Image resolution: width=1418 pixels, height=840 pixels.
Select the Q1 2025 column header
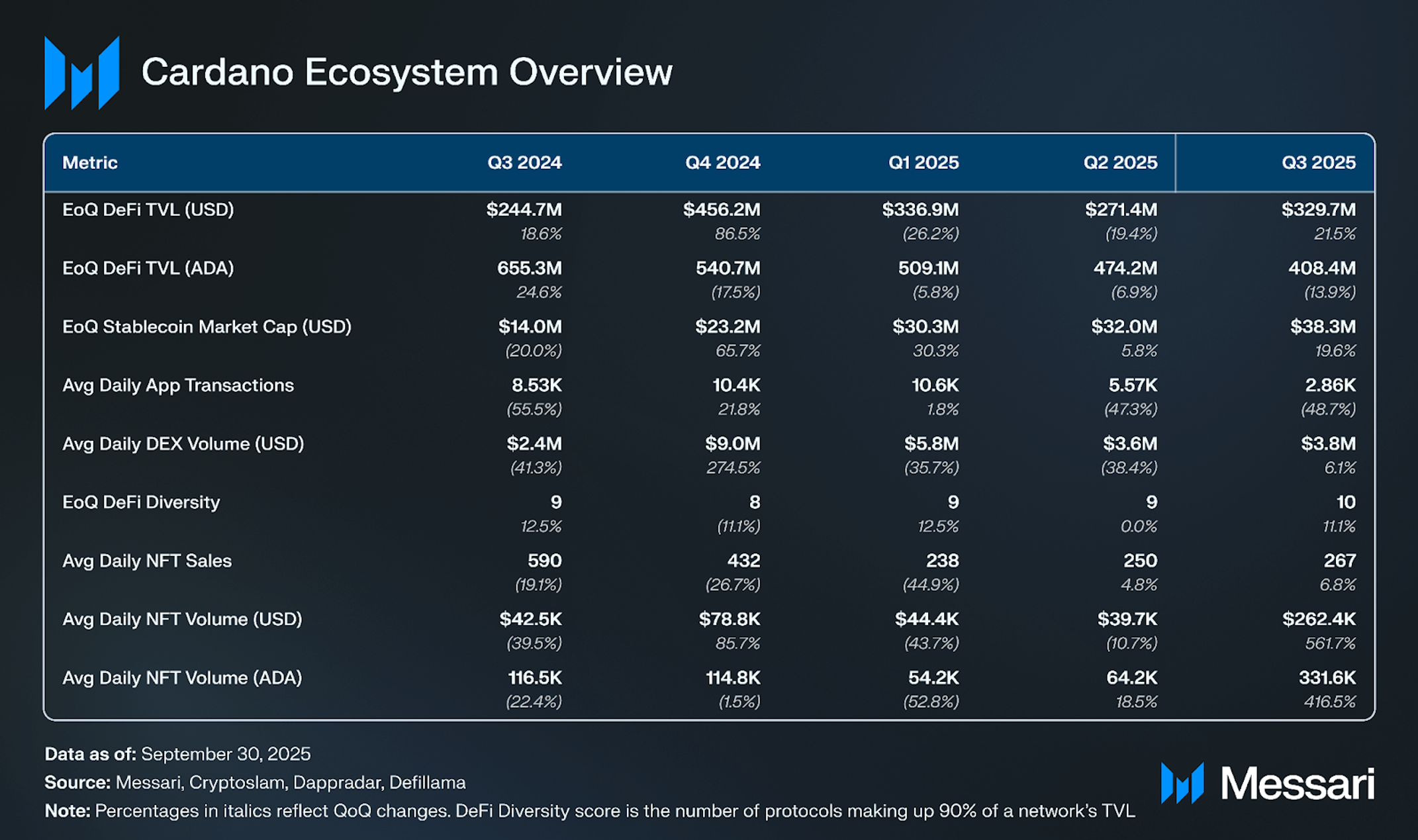923,163
